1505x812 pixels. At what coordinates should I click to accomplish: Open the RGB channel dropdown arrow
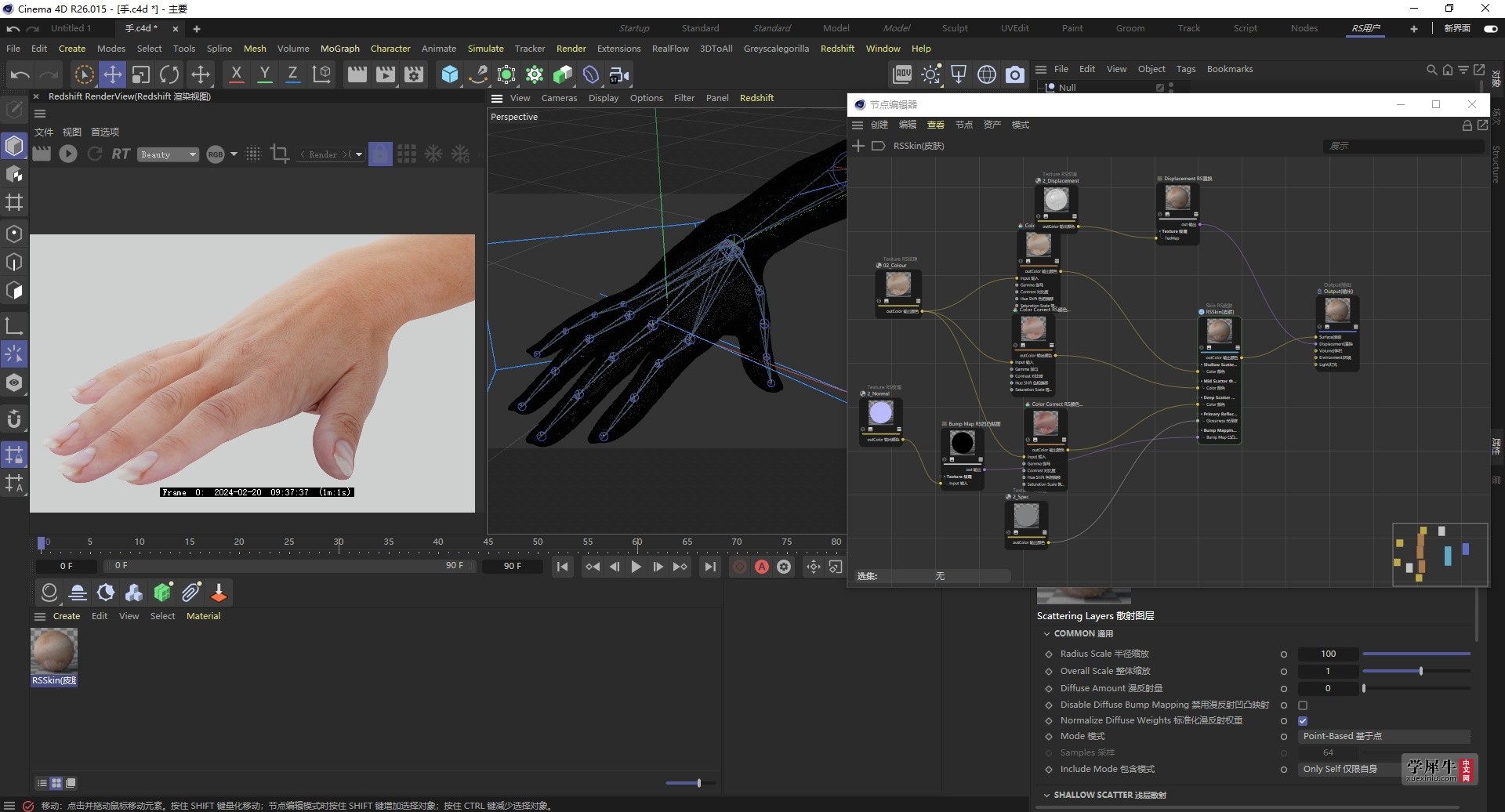point(234,154)
